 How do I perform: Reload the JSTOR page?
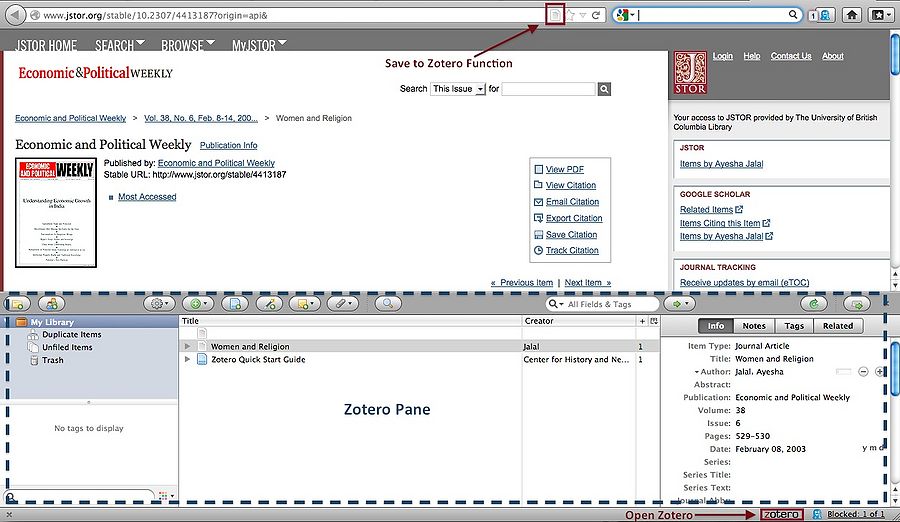[596, 15]
